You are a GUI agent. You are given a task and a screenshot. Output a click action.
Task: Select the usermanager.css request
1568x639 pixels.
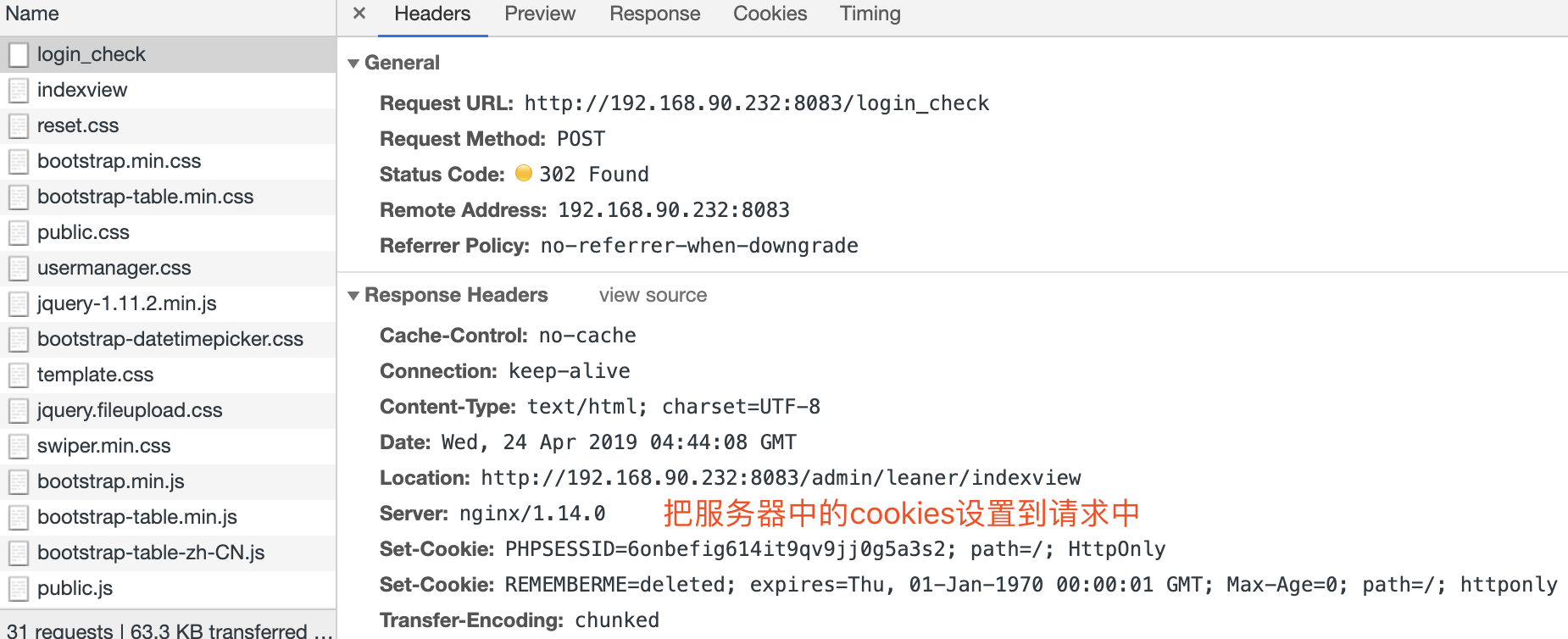coord(114,269)
